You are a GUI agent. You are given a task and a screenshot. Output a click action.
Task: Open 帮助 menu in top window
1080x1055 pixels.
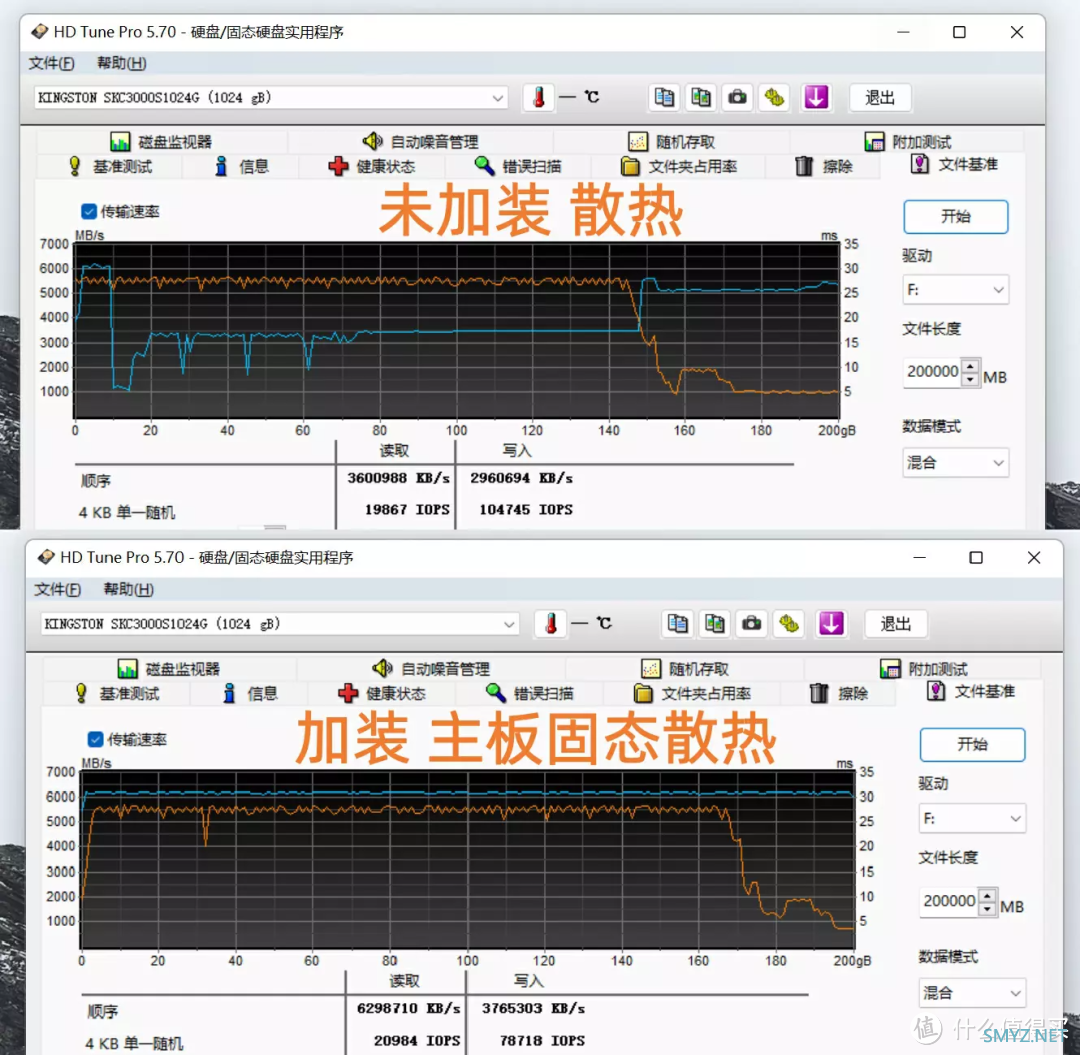point(121,63)
